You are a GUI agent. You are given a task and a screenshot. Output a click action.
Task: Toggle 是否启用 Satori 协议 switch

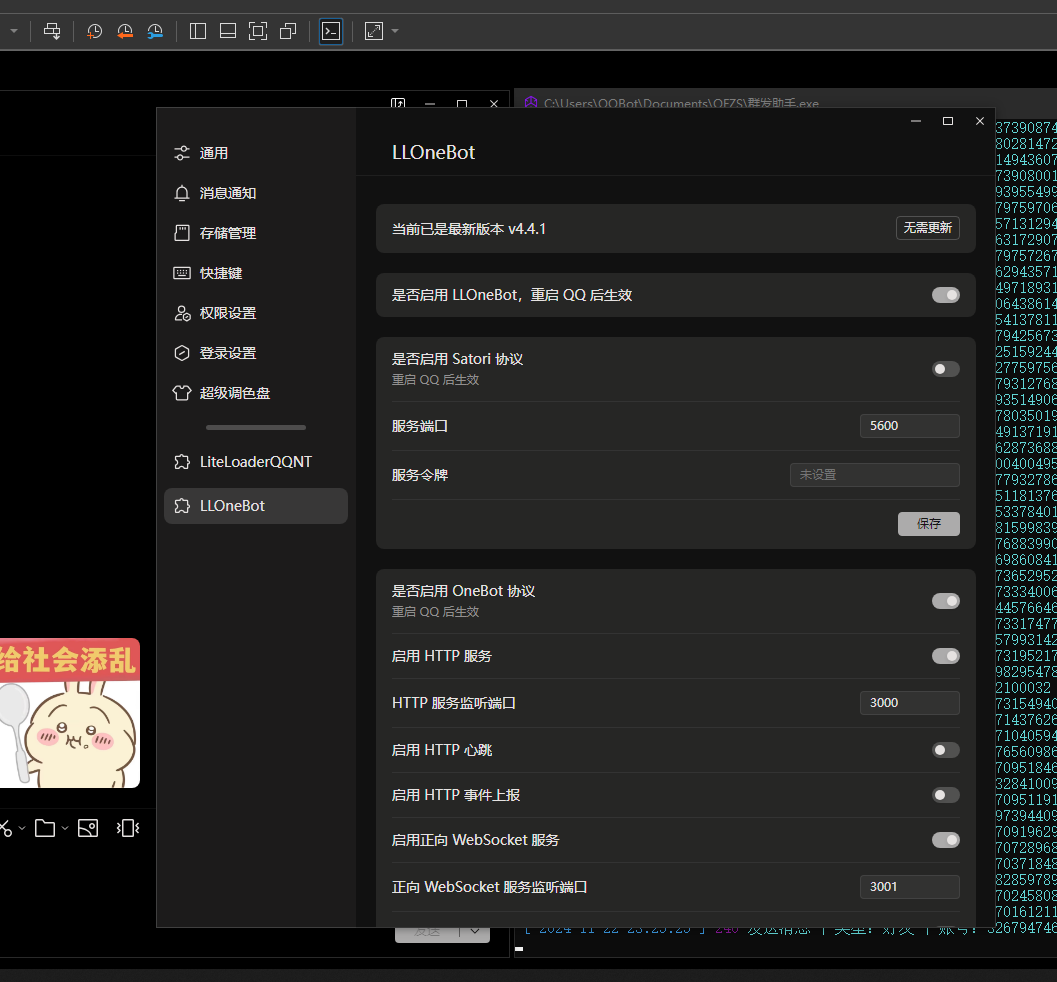(x=946, y=369)
